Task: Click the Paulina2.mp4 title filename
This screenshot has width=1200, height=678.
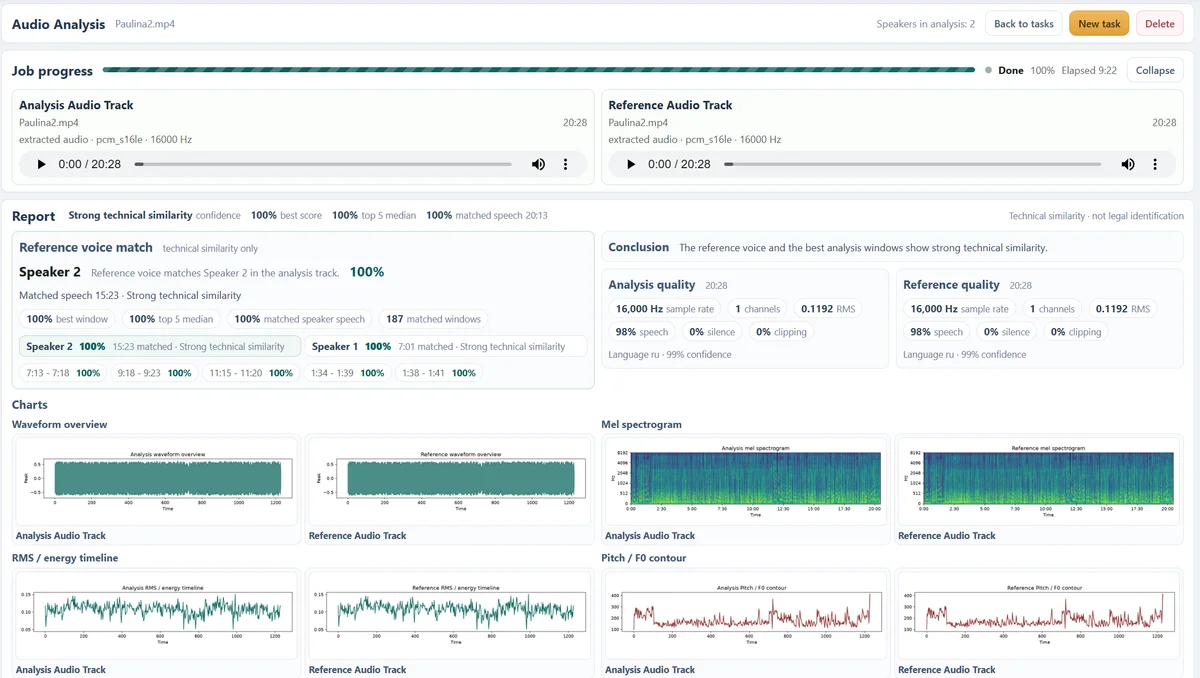Action: coord(145,24)
